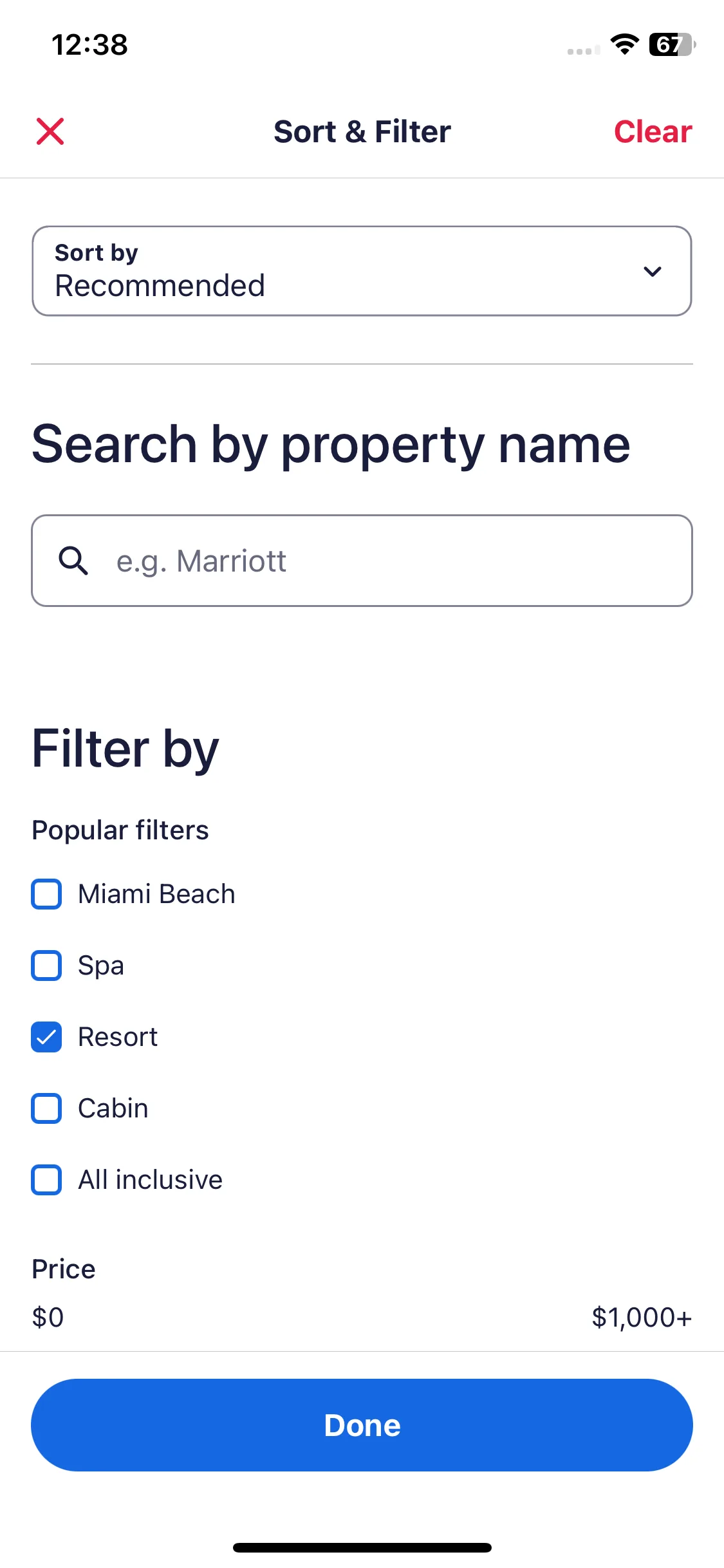Tap the cellular signal dots icon

(584, 51)
